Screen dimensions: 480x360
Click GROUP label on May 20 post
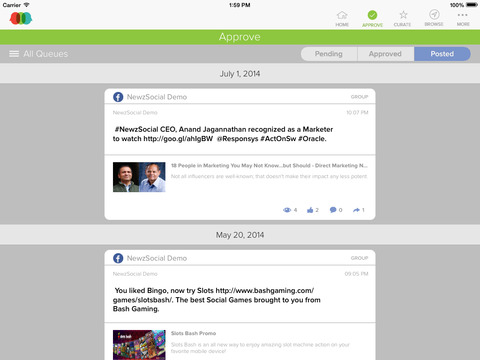[359, 258]
